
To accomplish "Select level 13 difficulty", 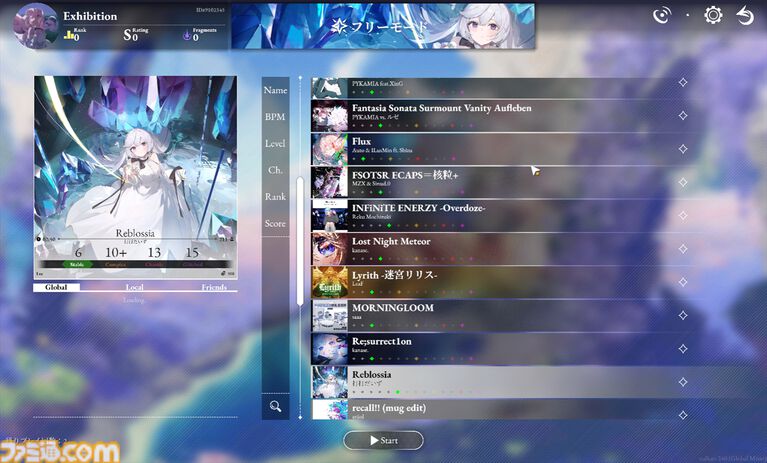I will point(154,253).
